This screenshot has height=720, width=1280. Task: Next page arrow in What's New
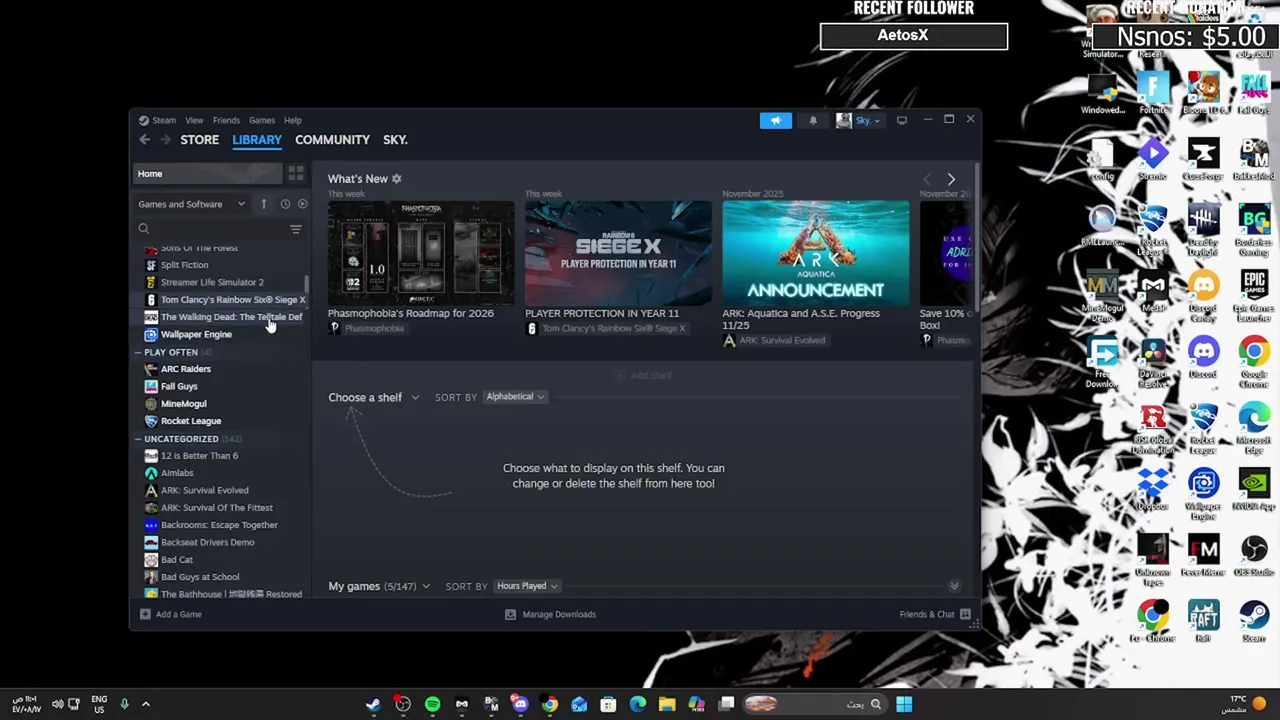[x=951, y=179]
